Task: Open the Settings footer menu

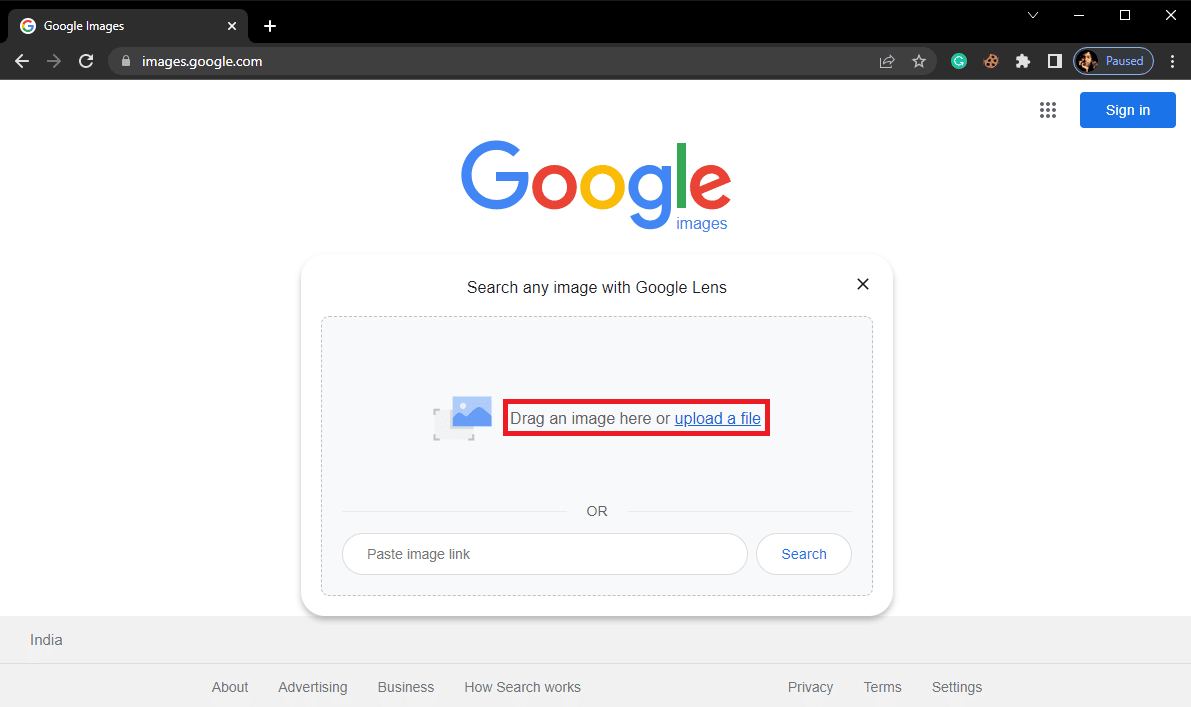Action: point(957,687)
